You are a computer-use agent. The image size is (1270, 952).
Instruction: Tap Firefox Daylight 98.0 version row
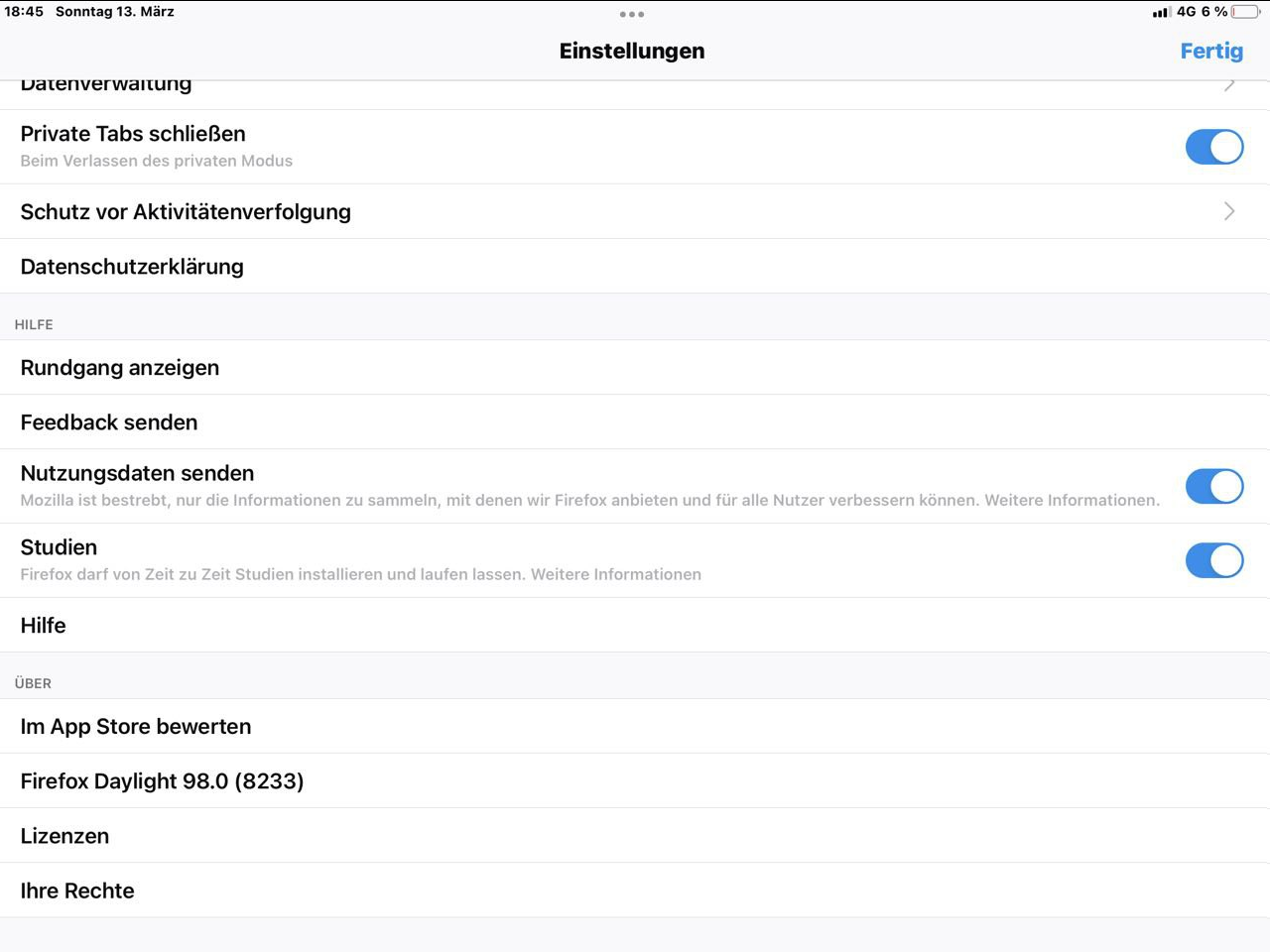162,780
